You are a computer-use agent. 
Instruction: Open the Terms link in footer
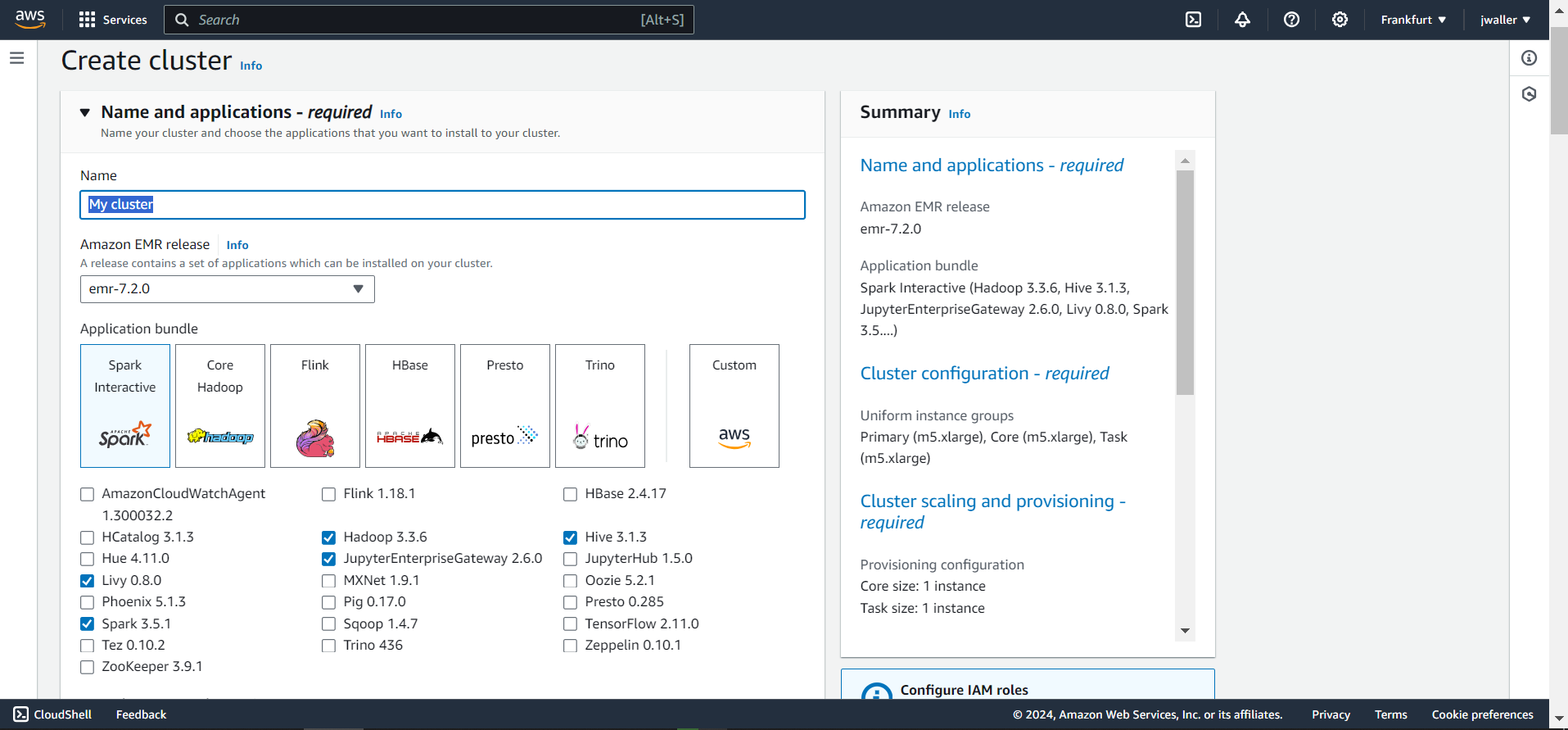pyautogui.click(x=1390, y=714)
